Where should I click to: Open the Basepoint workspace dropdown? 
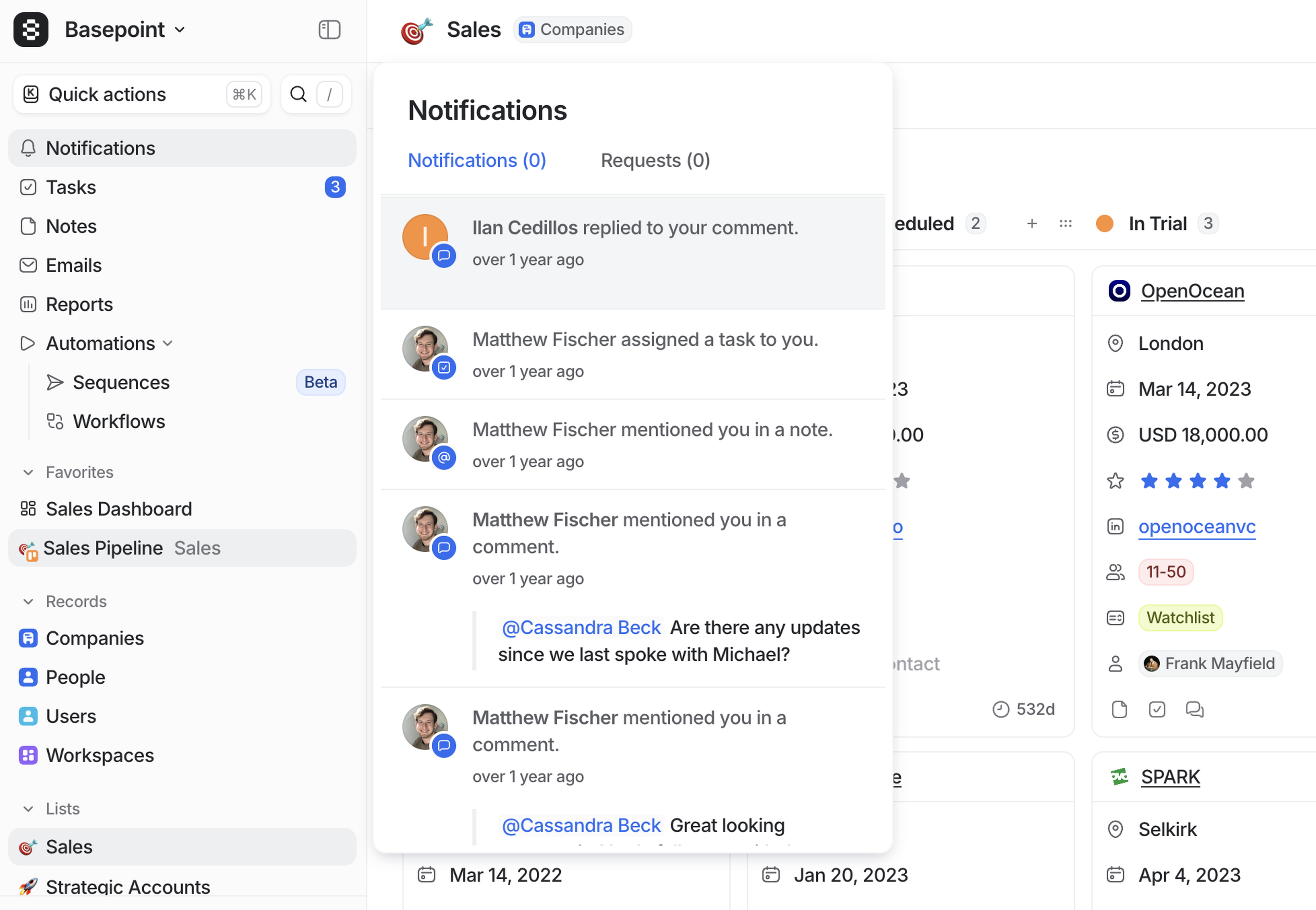click(x=125, y=29)
